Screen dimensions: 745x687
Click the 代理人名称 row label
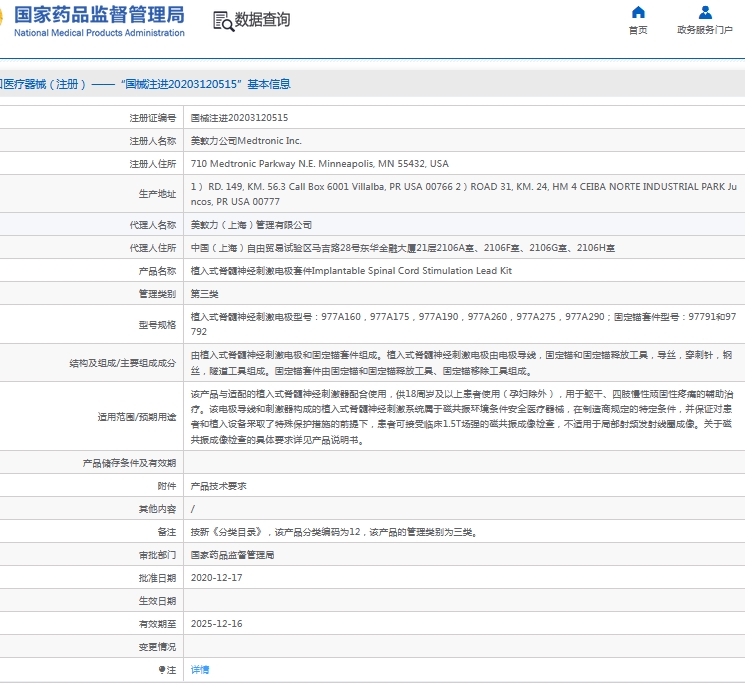click(x=153, y=225)
